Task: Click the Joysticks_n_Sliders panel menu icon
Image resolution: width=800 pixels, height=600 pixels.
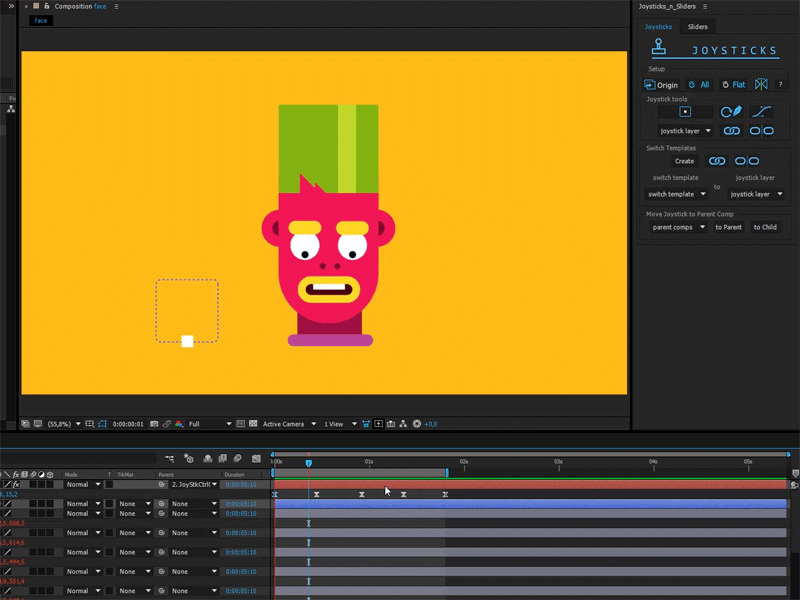Action: (704, 7)
